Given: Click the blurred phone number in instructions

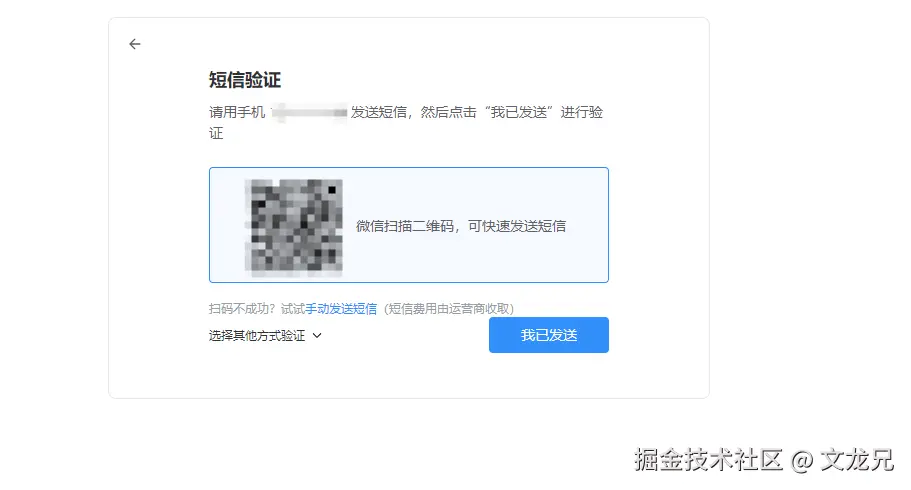Looking at the screenshot, I should tap(309, 112).
